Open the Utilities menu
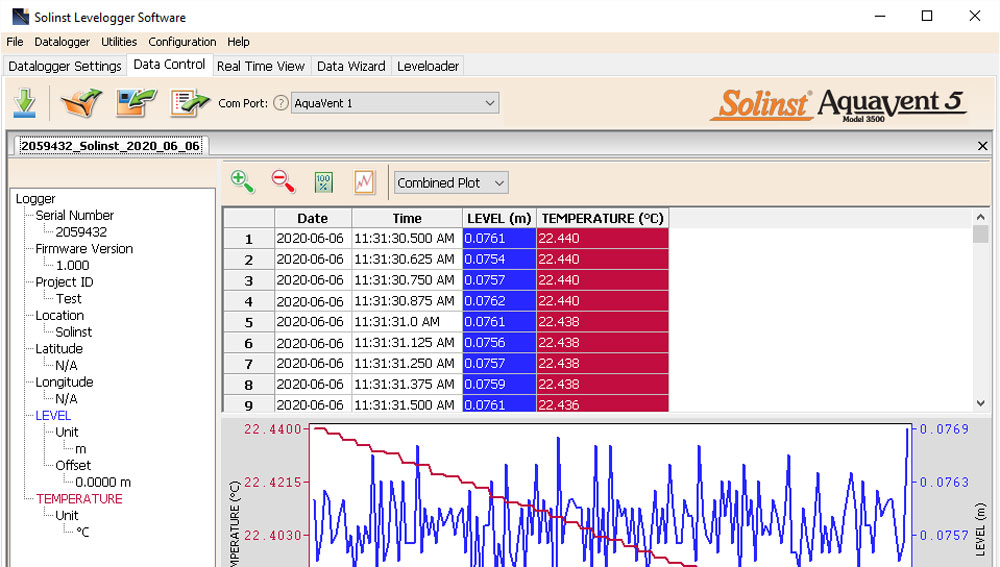 click(119, 42)
